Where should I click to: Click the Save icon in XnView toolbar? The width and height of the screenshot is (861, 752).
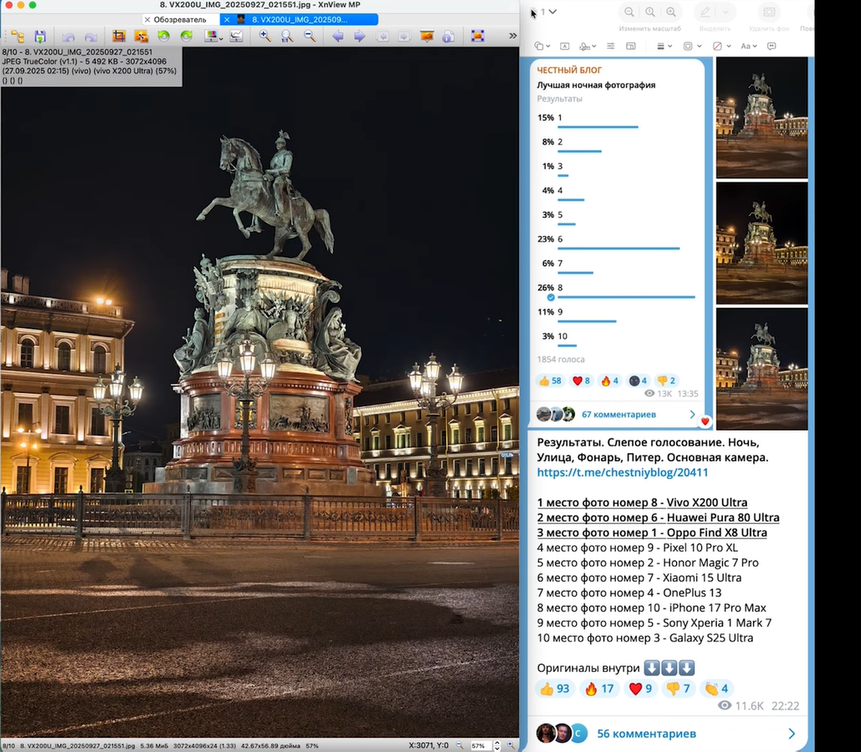pyautogui.click(x=40, y=36)
